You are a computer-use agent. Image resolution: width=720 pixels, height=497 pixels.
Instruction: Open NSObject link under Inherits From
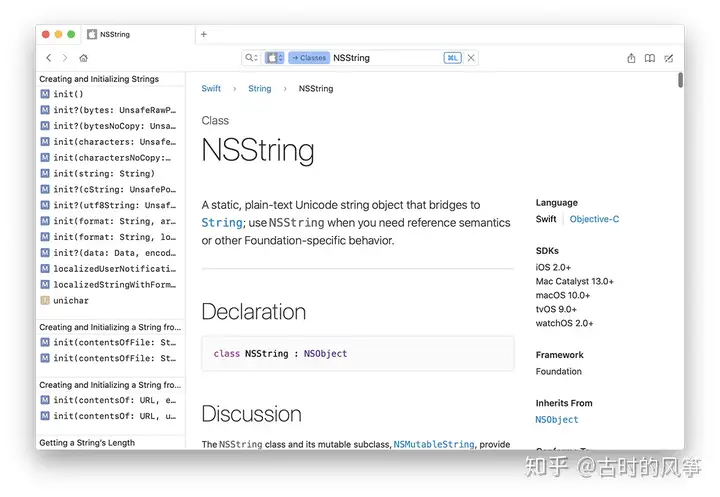tap(557, 419)
